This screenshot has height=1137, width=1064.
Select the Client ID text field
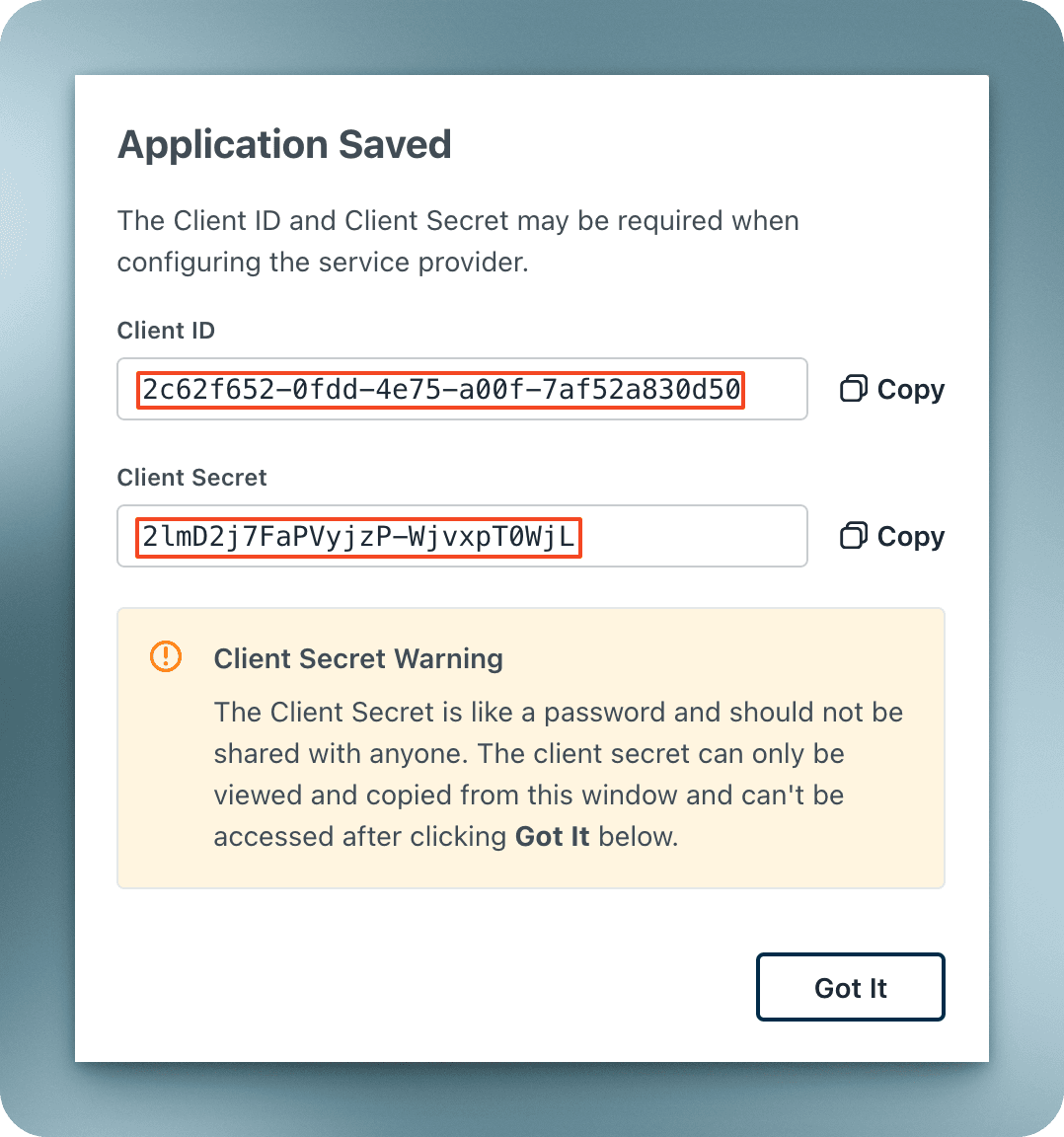(462, 388)
